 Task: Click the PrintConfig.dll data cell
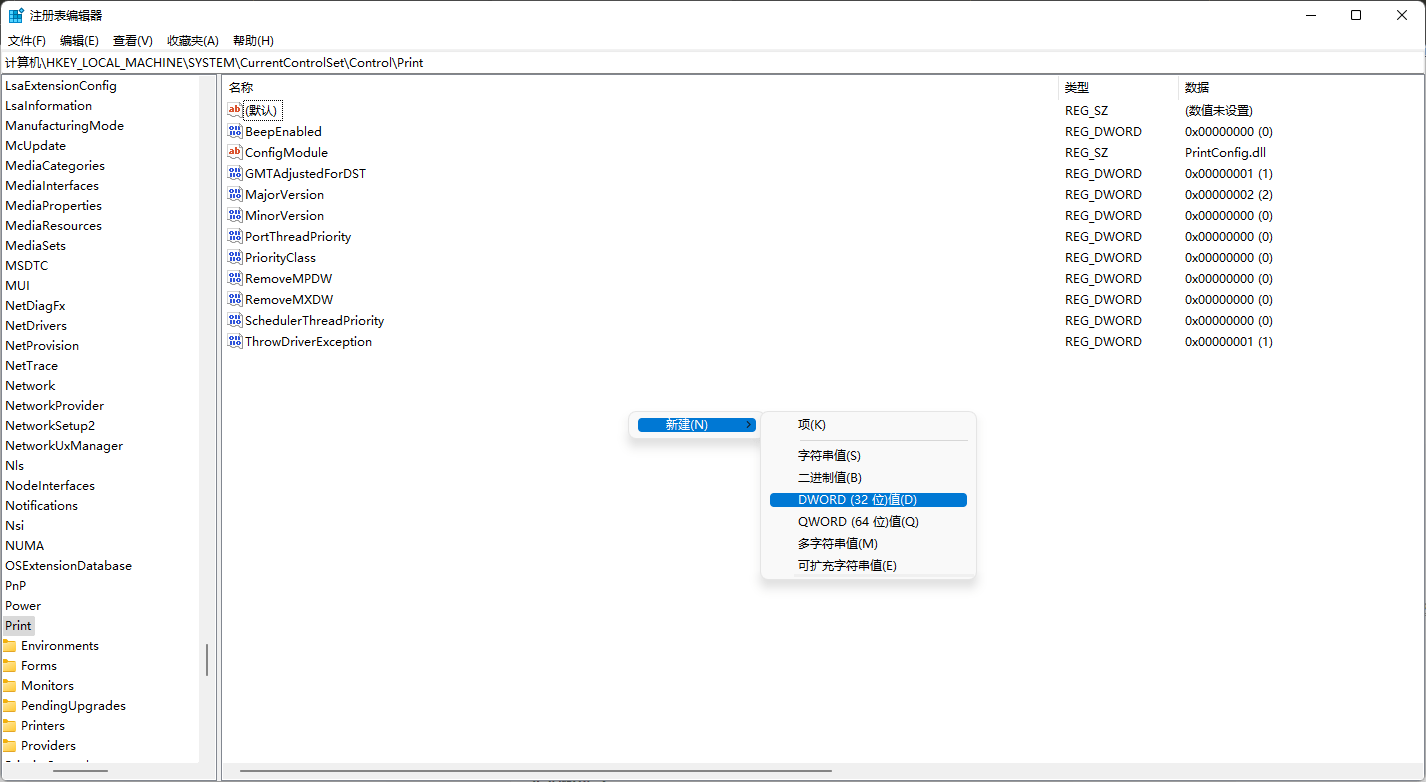point(1225,152)
